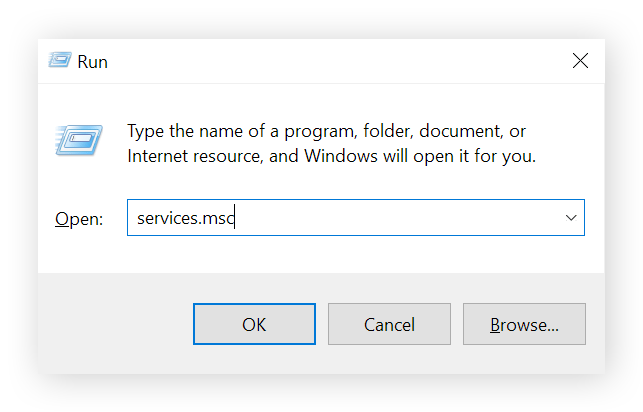Cancel the Run dialog
This screenshot has height=412, width=643.
[389, 324]
